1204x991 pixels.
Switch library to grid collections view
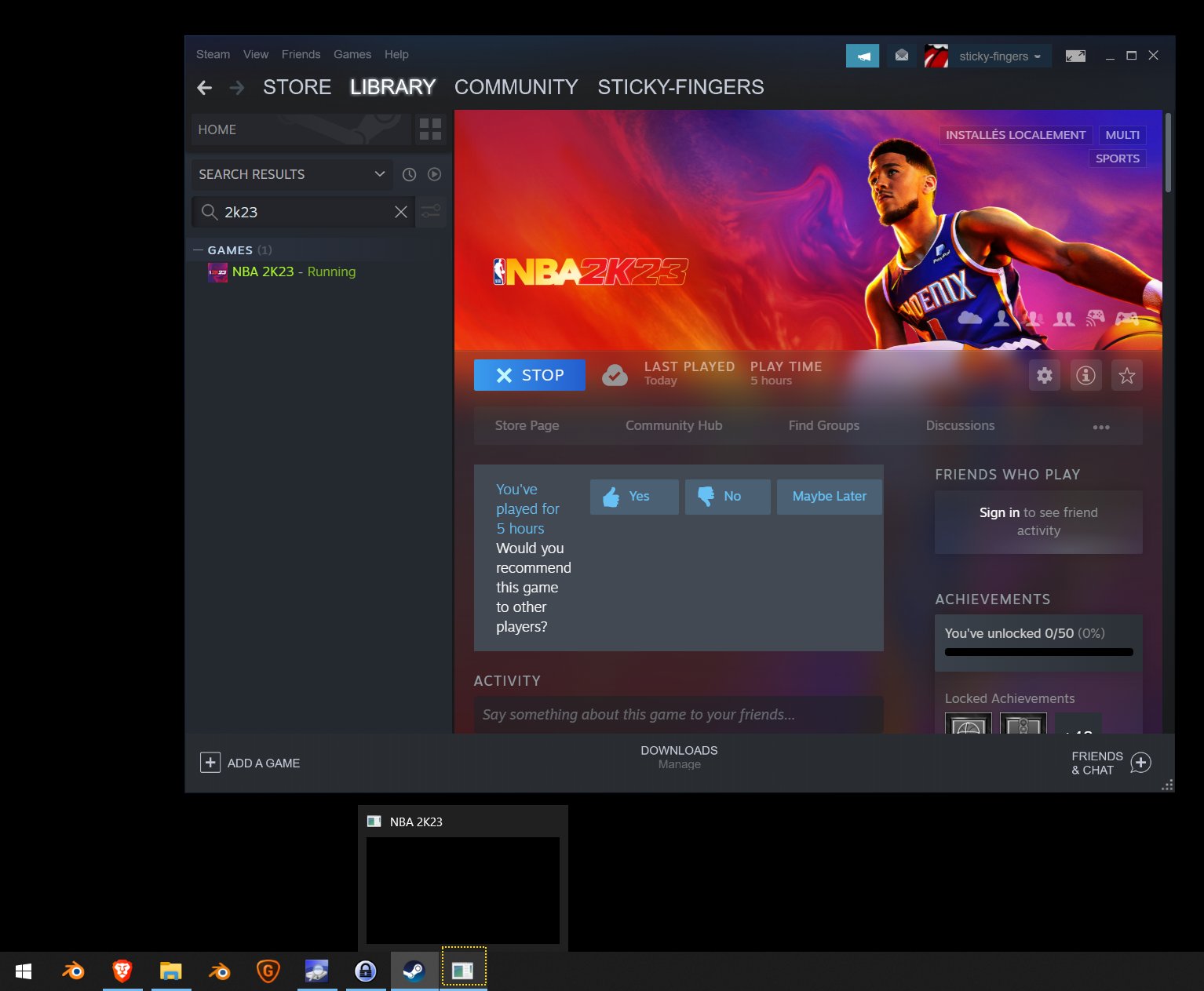point(430,129)
